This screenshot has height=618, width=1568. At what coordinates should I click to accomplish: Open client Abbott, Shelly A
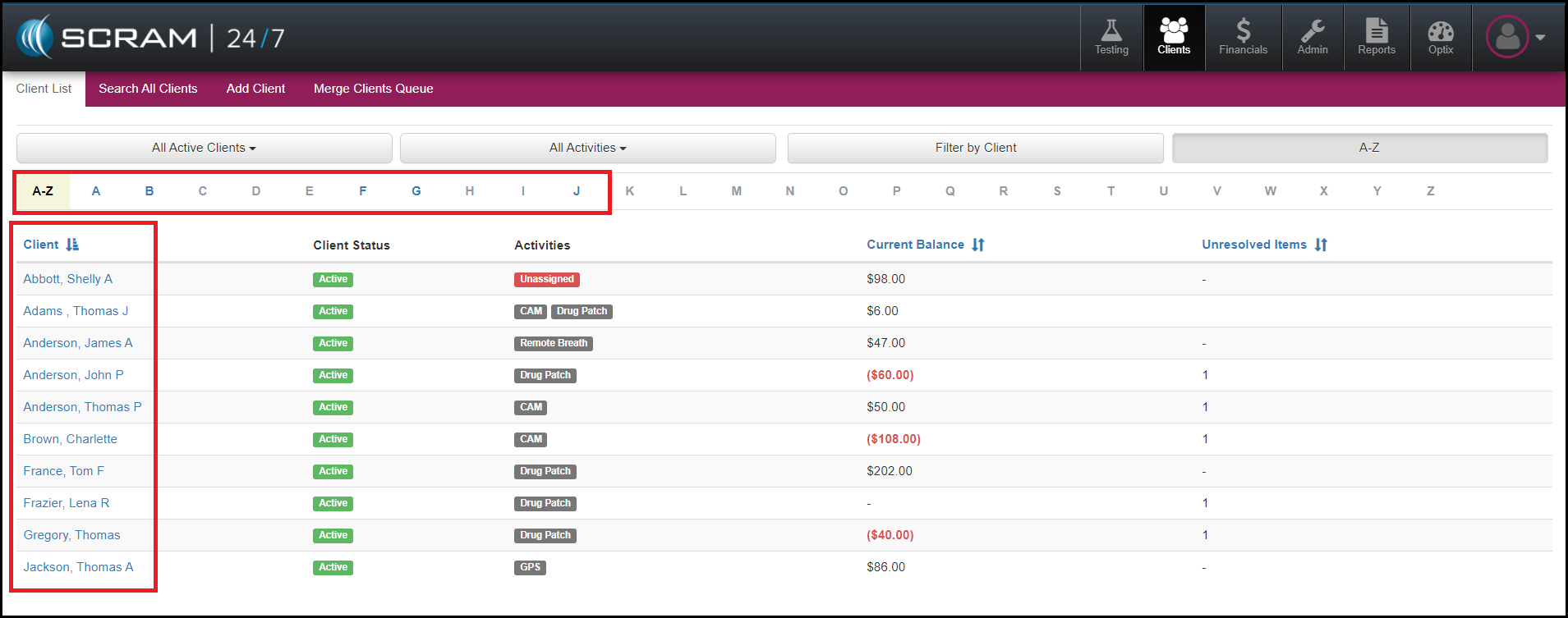(67, 279)
